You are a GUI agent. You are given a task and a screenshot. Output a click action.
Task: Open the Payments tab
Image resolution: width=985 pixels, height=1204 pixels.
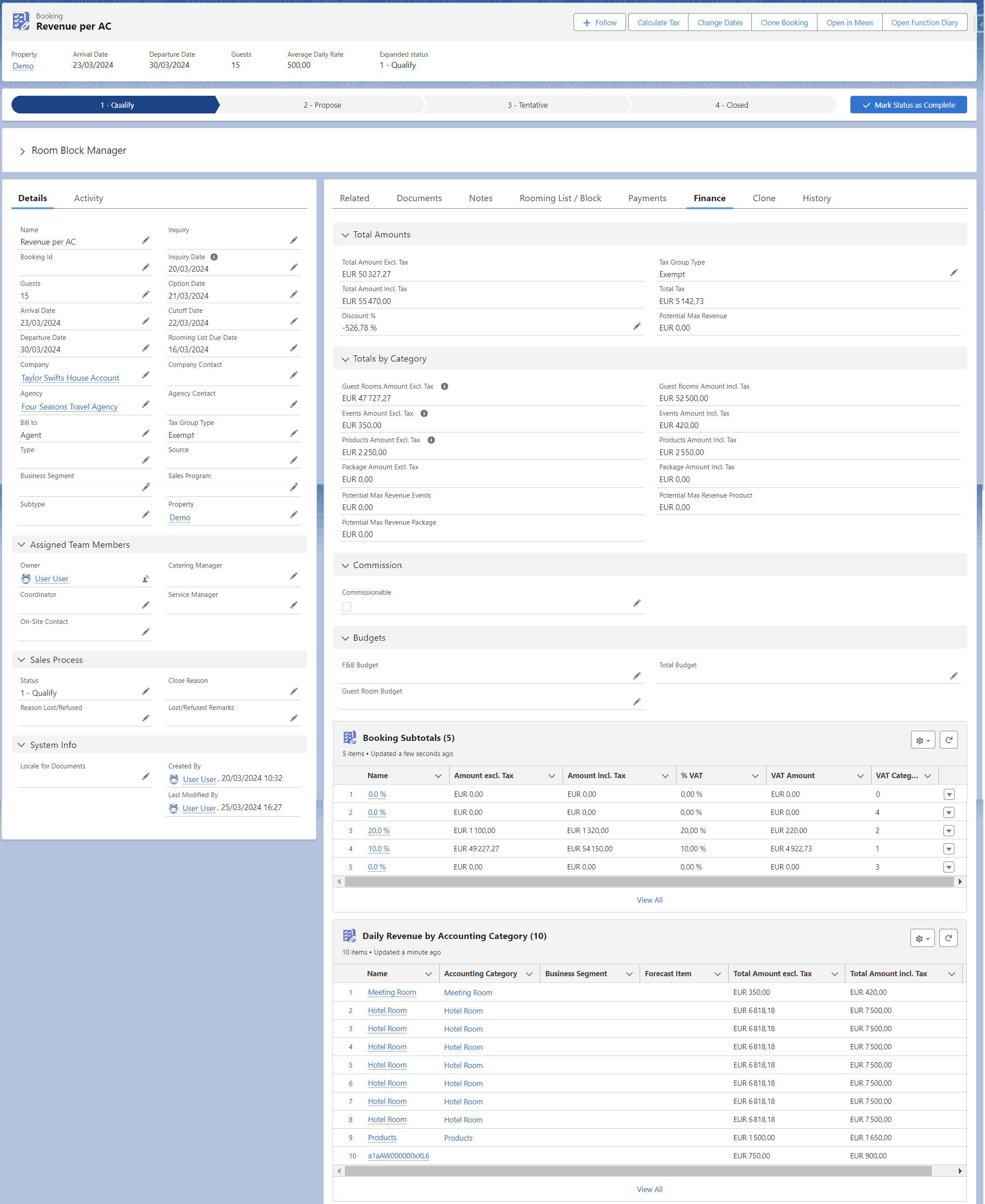coord(647,199)
